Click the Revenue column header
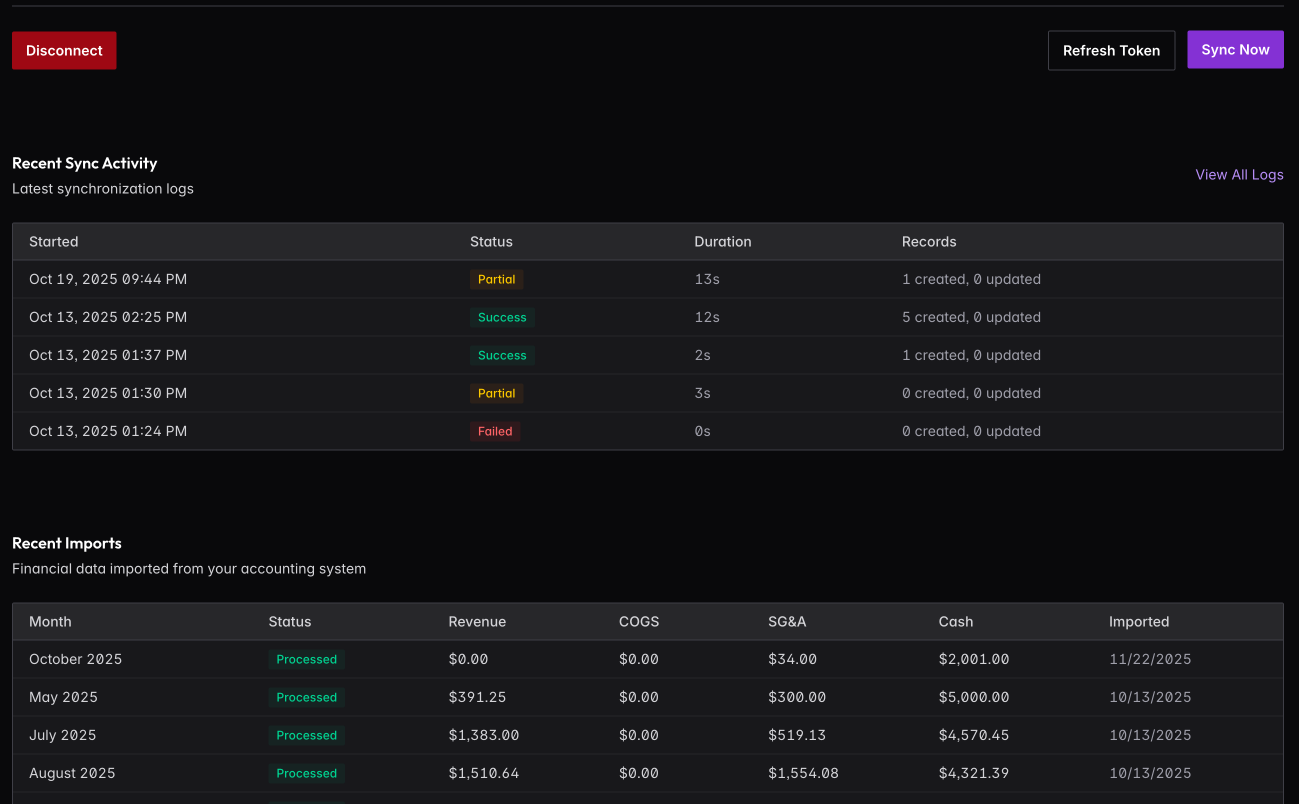 [477, 622]
